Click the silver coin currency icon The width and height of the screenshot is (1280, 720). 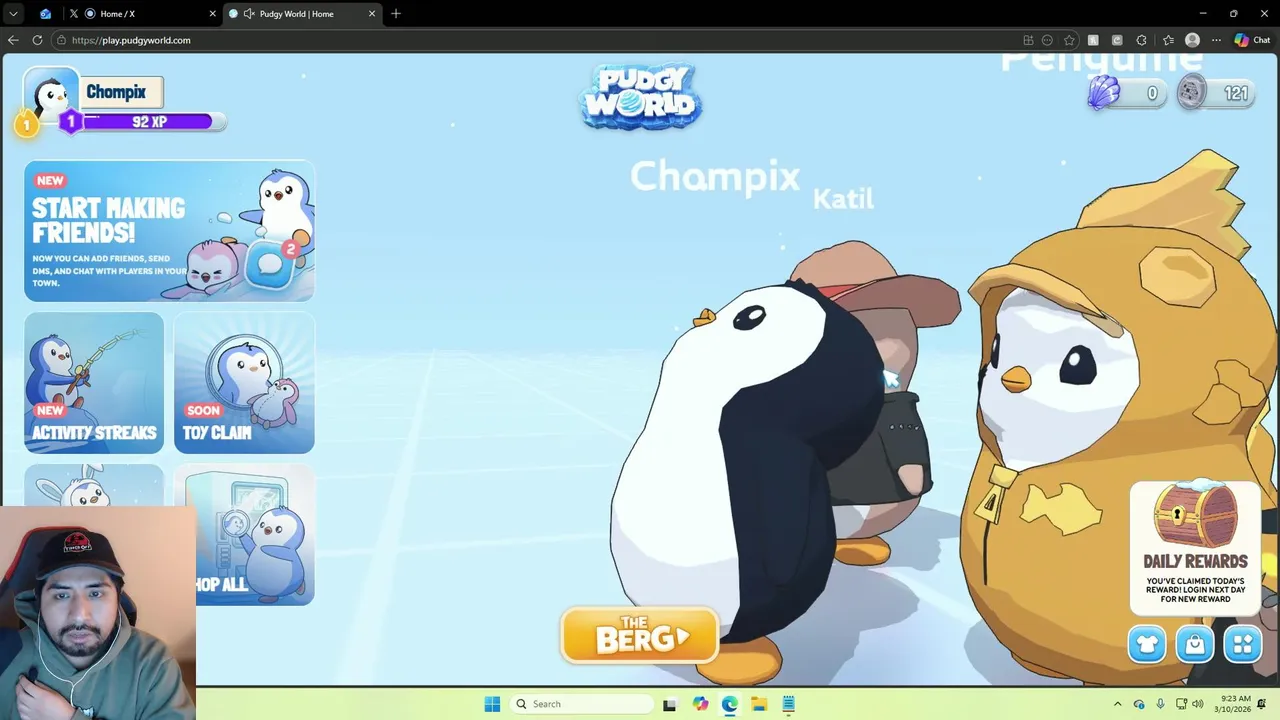tap(1191, 93)
